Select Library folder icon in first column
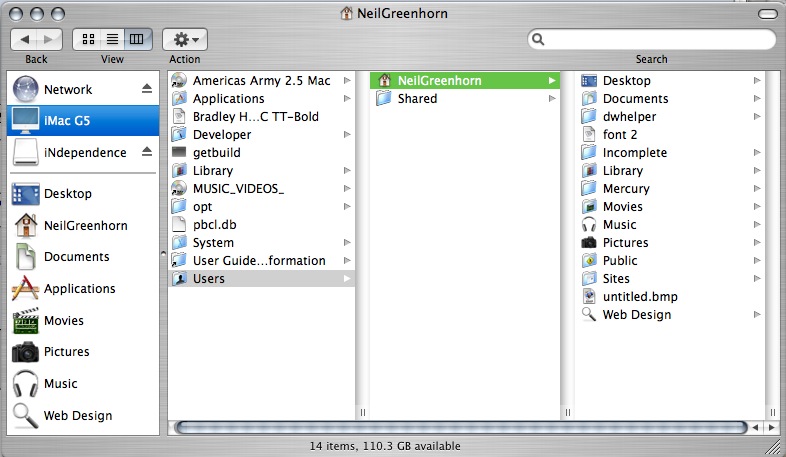Screen dimensions: 786x457 pyautogui.click(x=179, y=170)
